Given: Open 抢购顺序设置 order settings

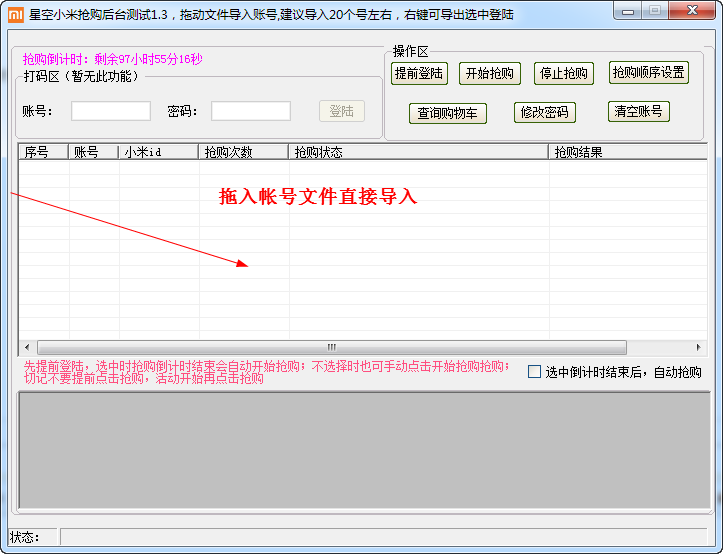Looking at the screenshot, I should 648,72.
